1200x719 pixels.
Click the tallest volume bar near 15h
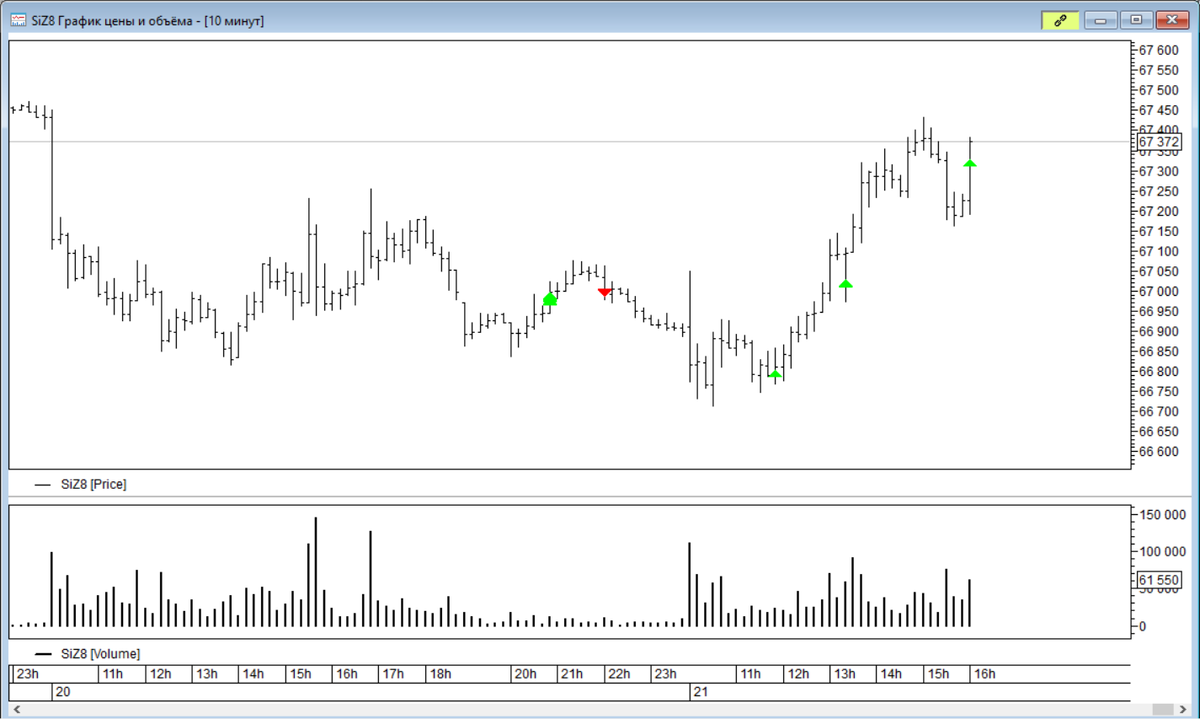316,572
